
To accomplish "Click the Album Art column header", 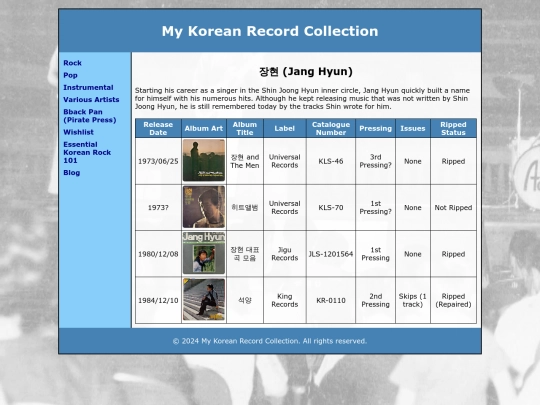I will [x=204, y=128].
